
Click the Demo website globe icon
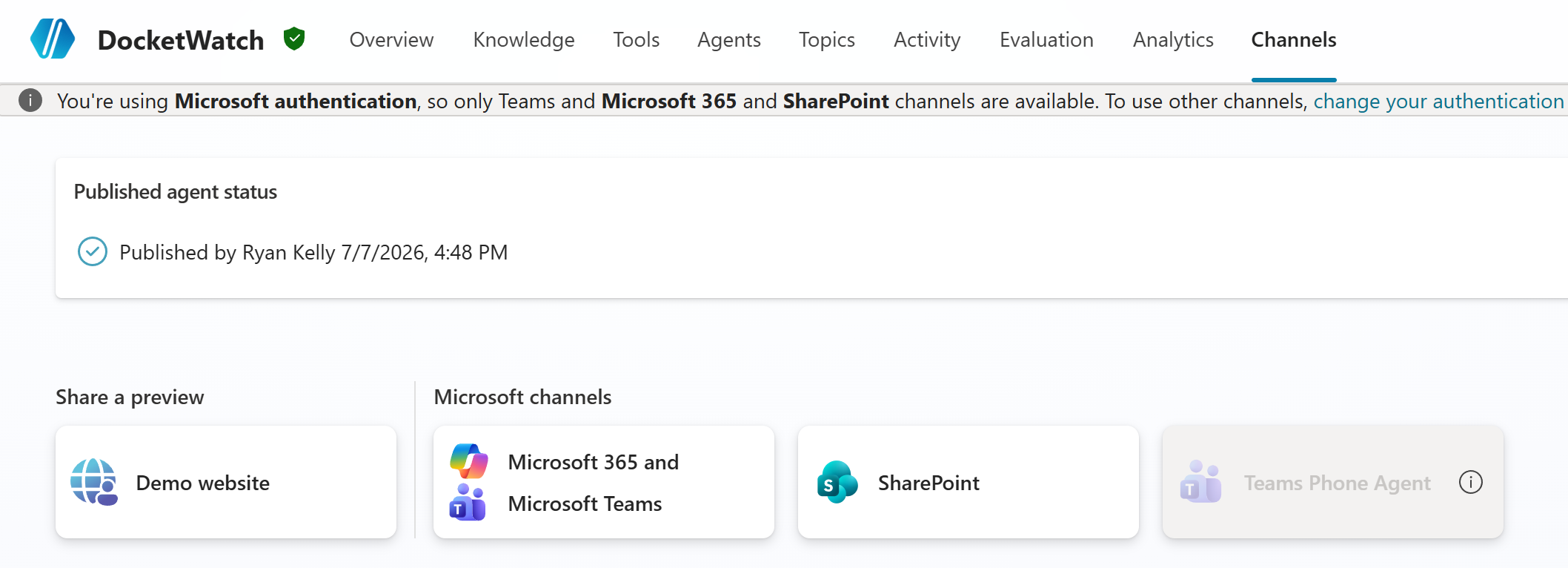[x=94, y=482]
